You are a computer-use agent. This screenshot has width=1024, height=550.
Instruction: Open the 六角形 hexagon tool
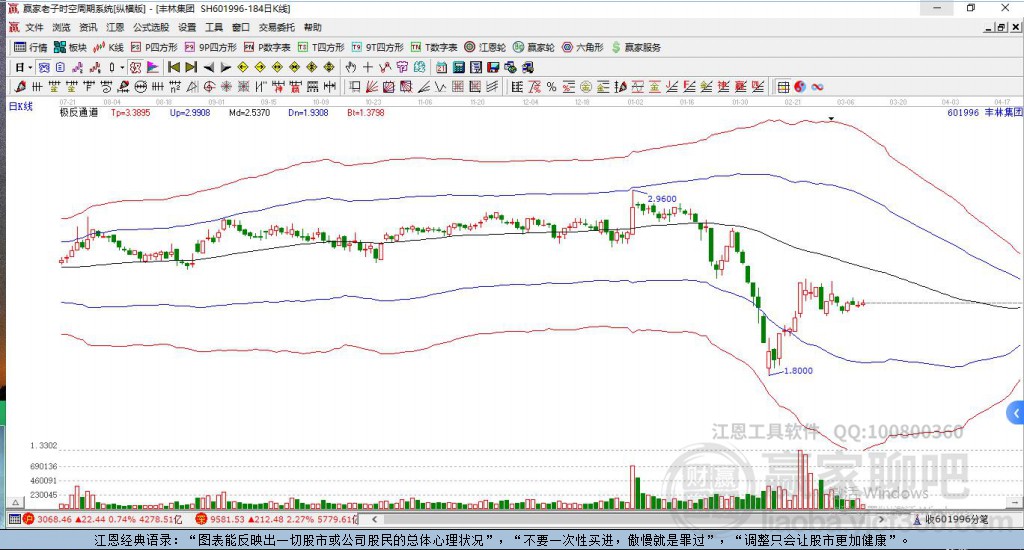tap(583, 47)
